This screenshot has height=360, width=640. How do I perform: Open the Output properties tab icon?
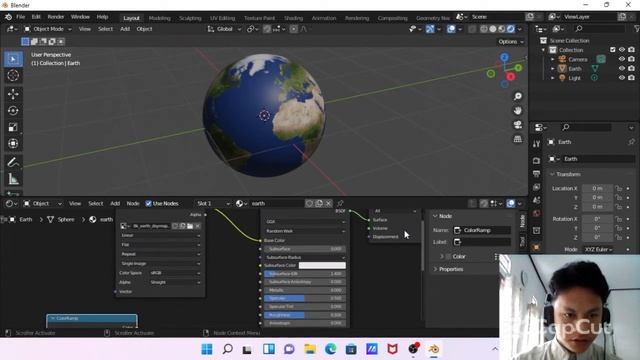pyautogui.click(x=536, y=174)
